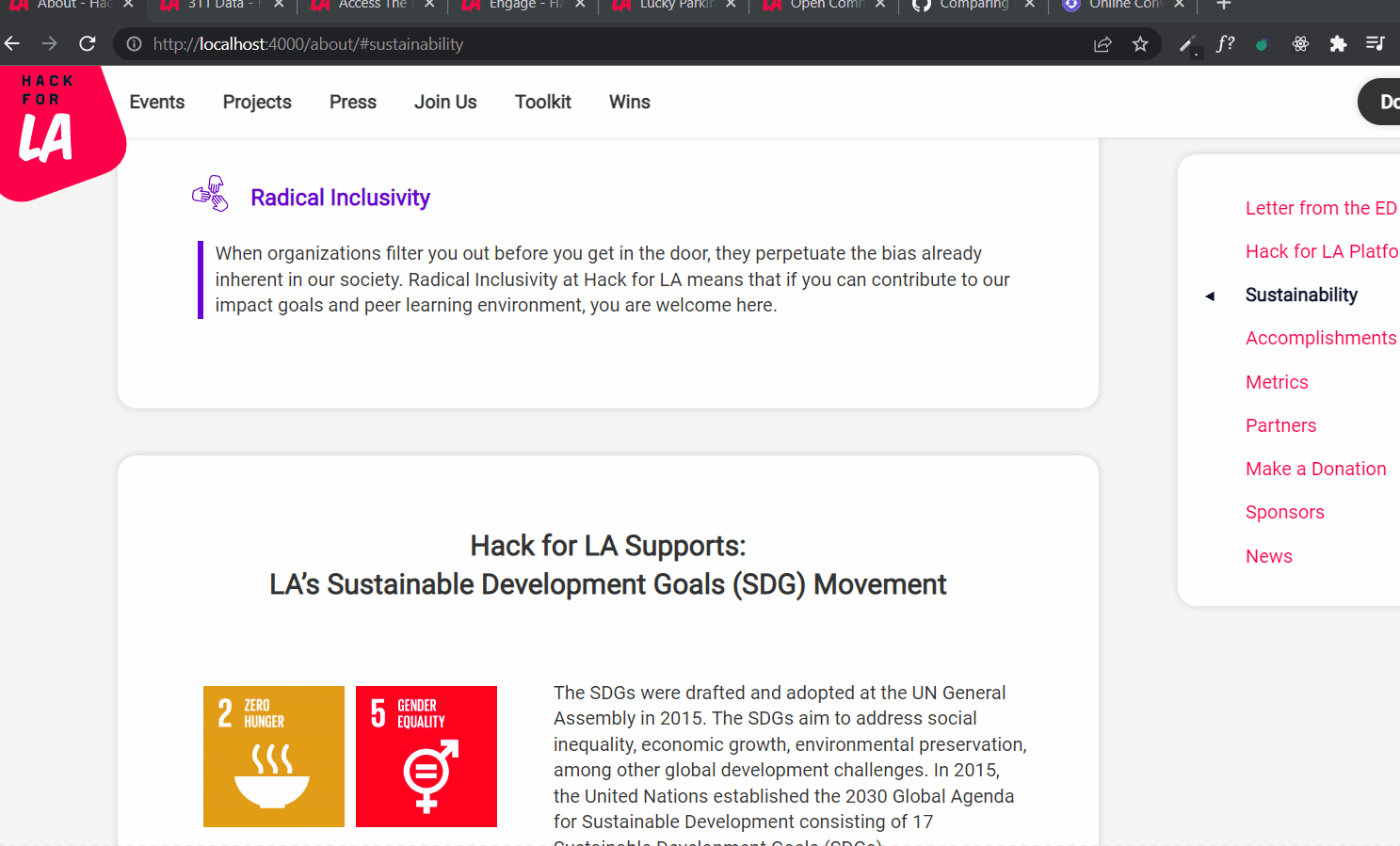Open the media control playlist icon
Viewport: 1400px width, 846px height.
coord(1375,43)
